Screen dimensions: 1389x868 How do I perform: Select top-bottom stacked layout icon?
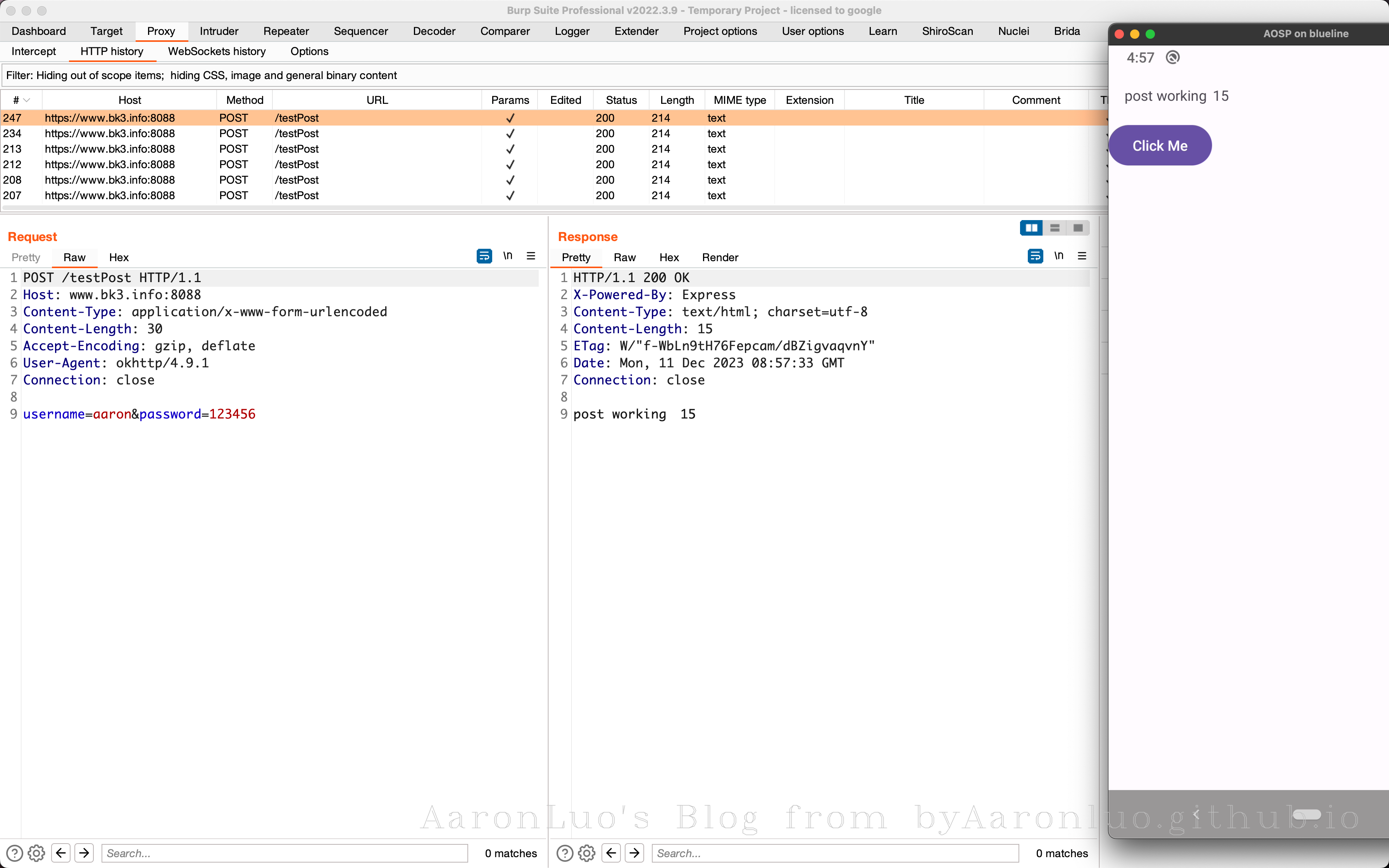[1055, 228]
